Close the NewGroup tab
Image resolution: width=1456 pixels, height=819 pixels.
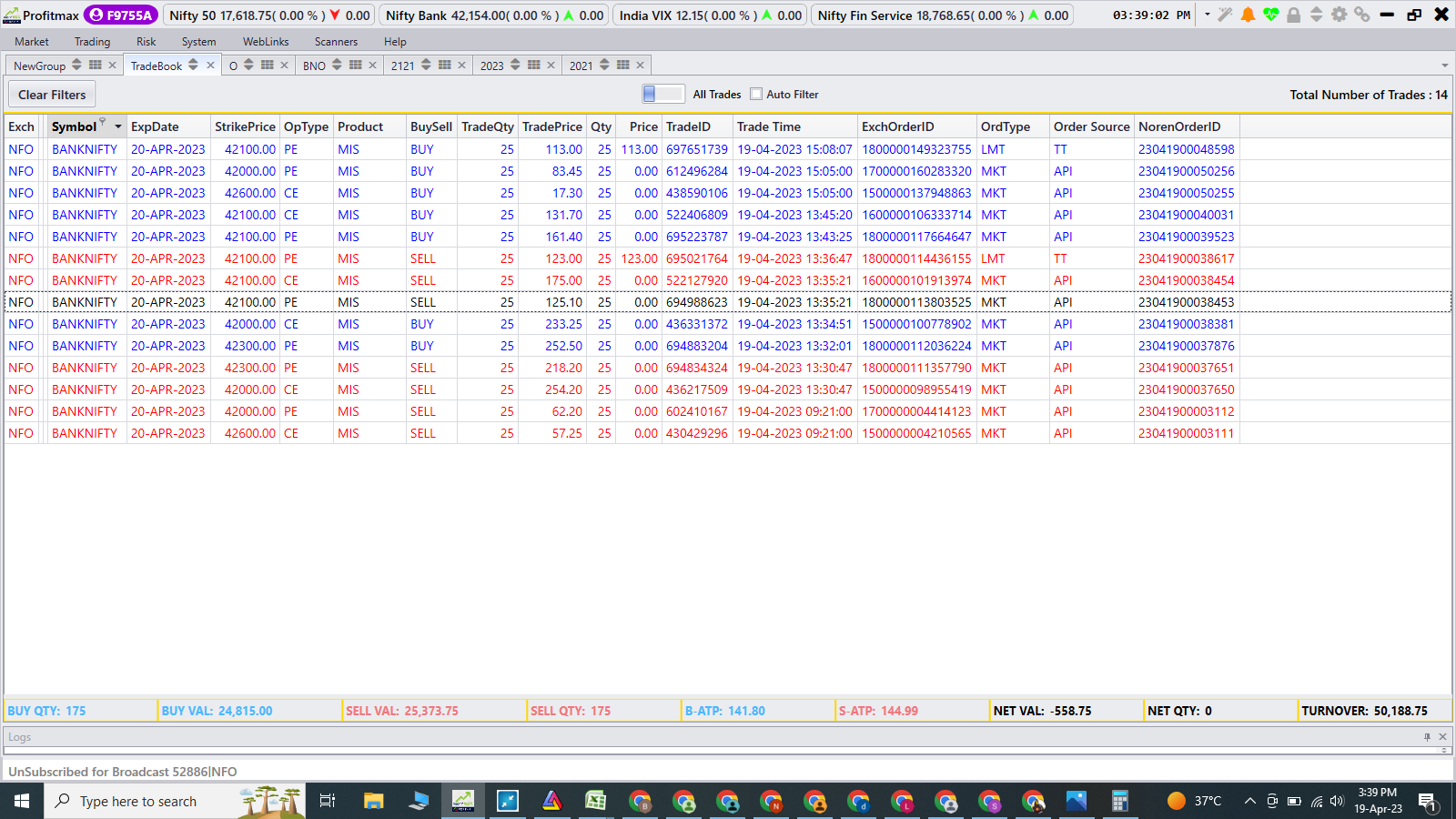[112, 65]
